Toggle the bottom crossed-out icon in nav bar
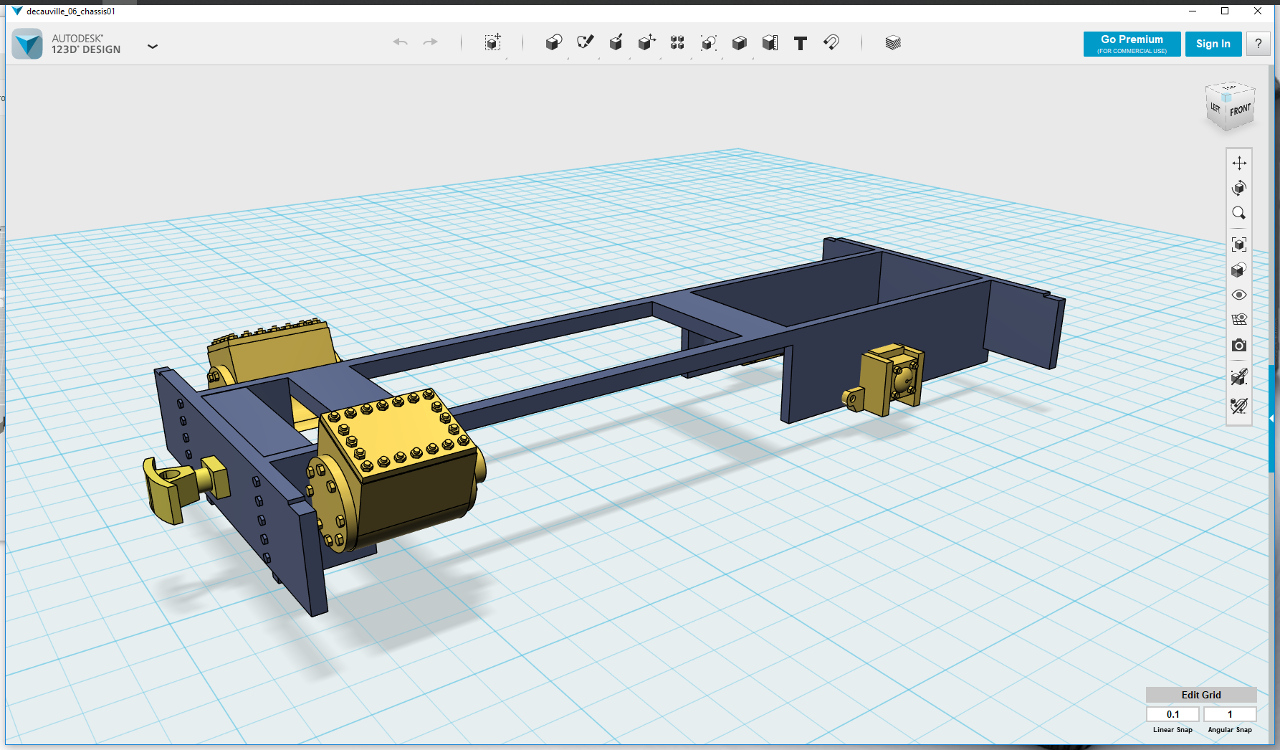 point(1239,405)
